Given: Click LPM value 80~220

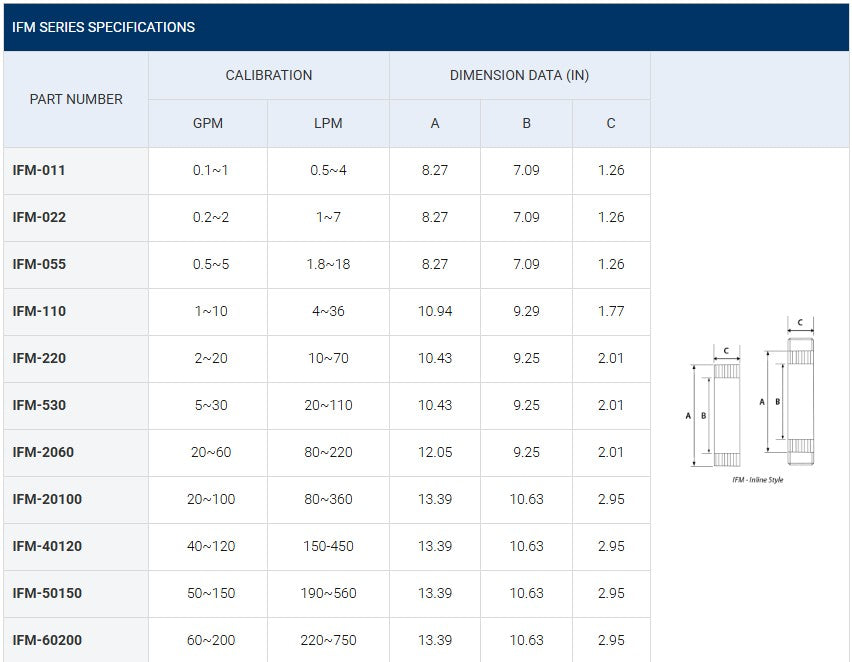Looking at the screenshot, I should [x=328, y=452].
